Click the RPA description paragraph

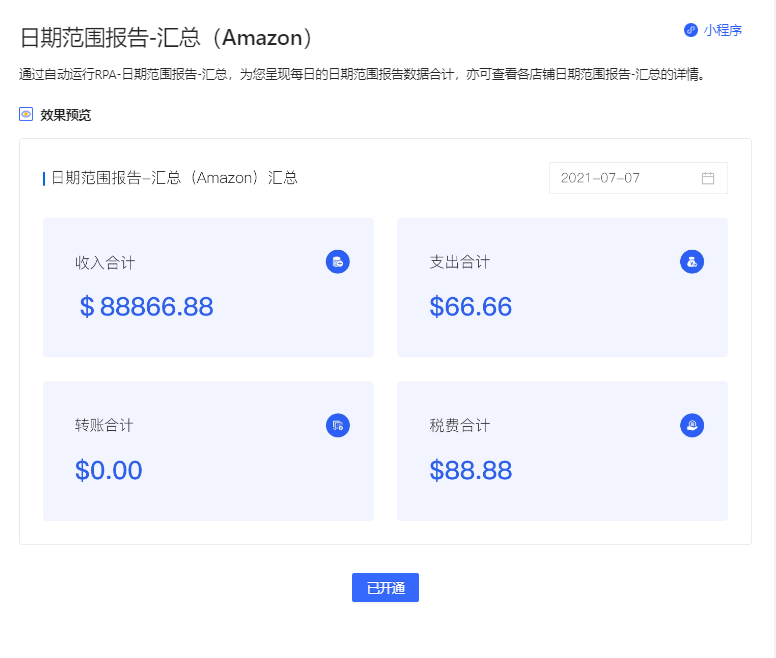pyautogui.click(x=362, y=74)
